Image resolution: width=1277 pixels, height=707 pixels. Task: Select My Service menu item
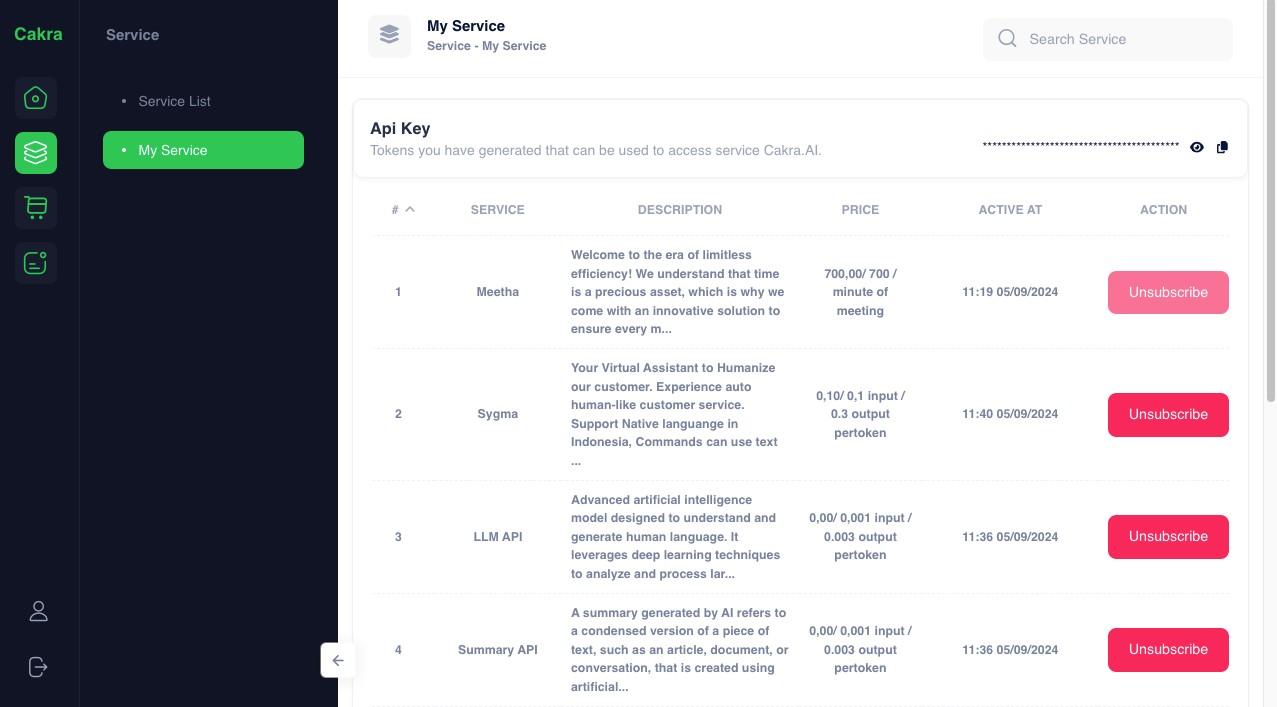203,150
